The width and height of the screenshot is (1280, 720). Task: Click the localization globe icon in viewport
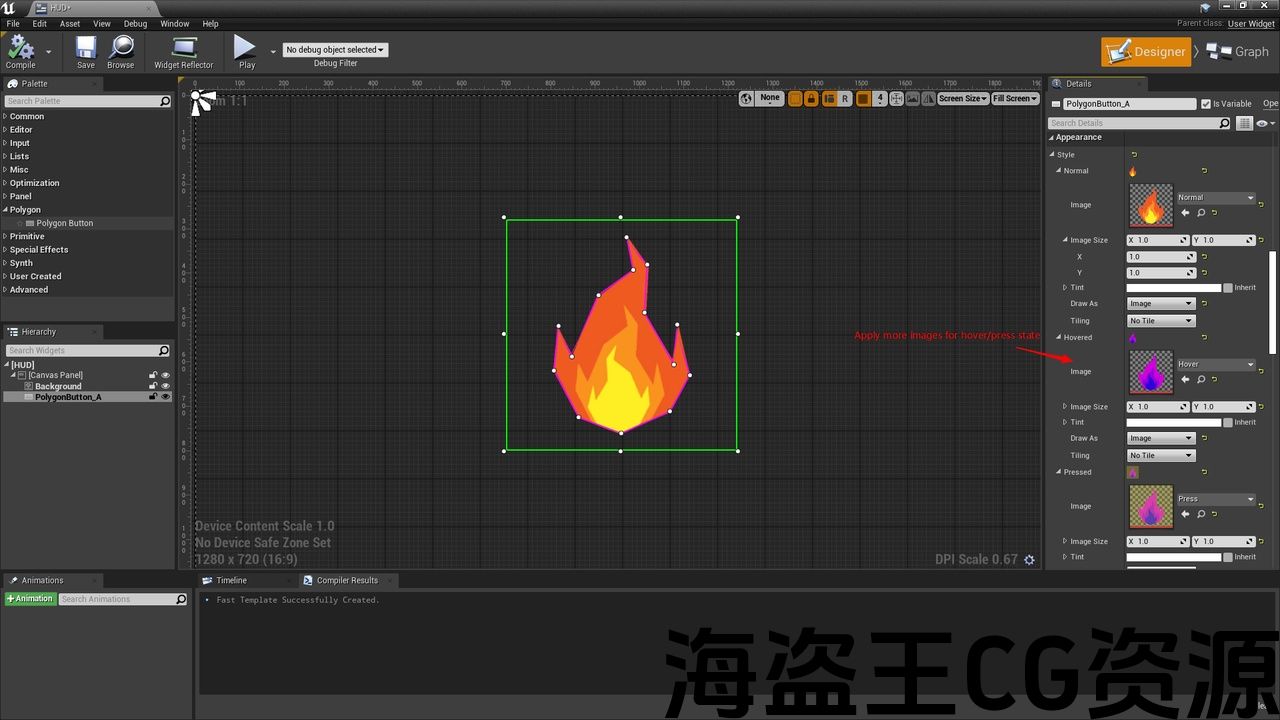[x=746, y=98]
